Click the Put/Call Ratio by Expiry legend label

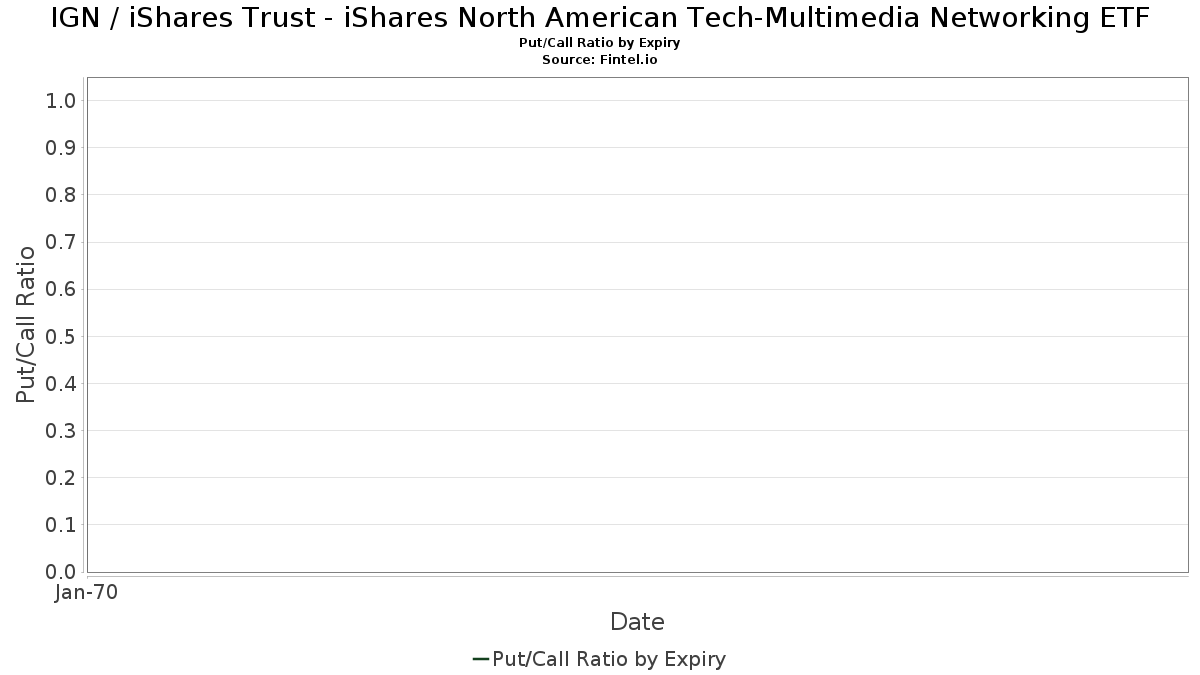(609, 659)
